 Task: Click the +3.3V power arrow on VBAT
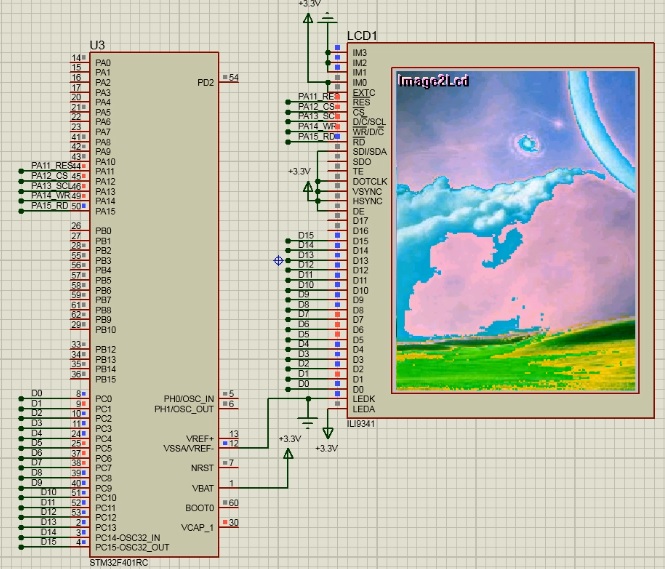(x=288, y=455)
